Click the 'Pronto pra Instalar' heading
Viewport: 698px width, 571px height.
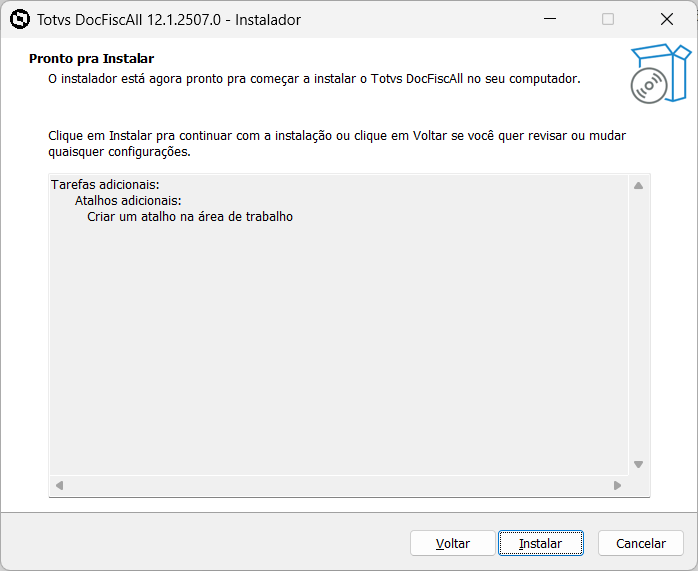[x=92, y=58]
